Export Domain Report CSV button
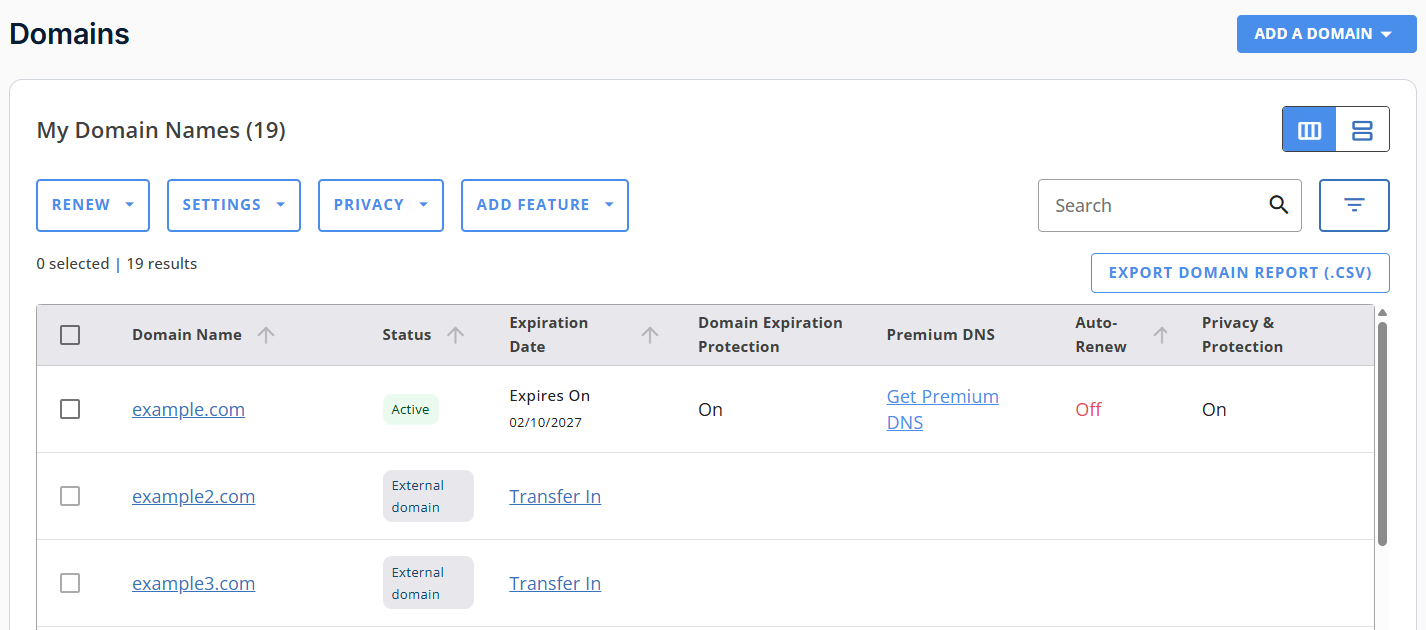This screenshot has height=630, width=1426. 1240,273
